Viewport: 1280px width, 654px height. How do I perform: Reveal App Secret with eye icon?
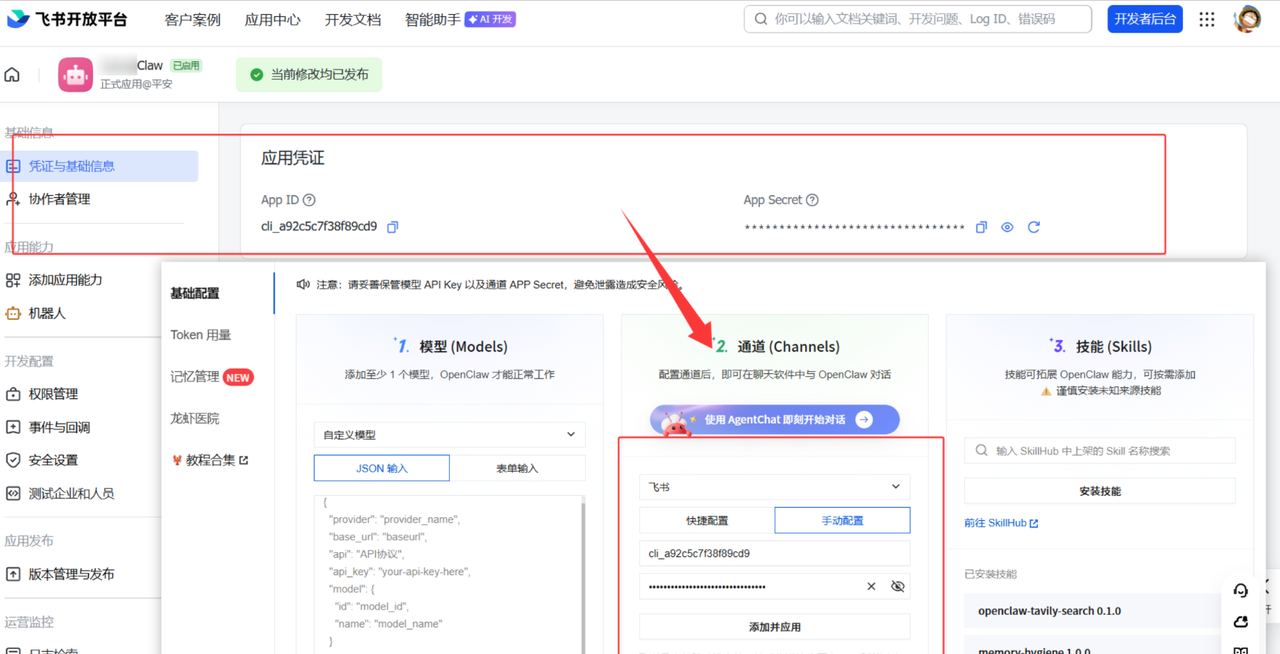click(x=1007, y=227)
